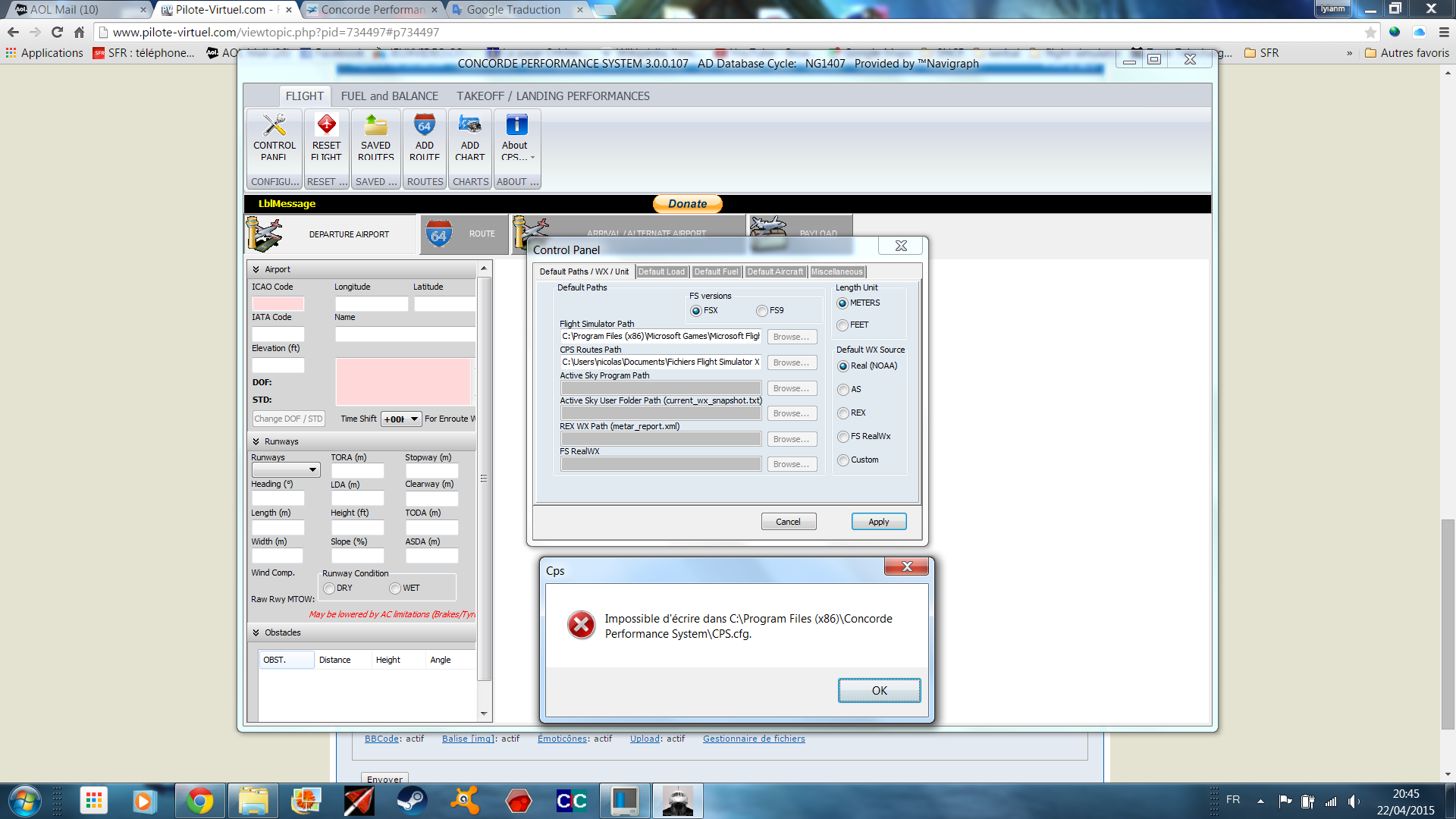Screen dimensions: 1456x819
Task: Open the Chrome menu icon
Action: click(1444, 32)
